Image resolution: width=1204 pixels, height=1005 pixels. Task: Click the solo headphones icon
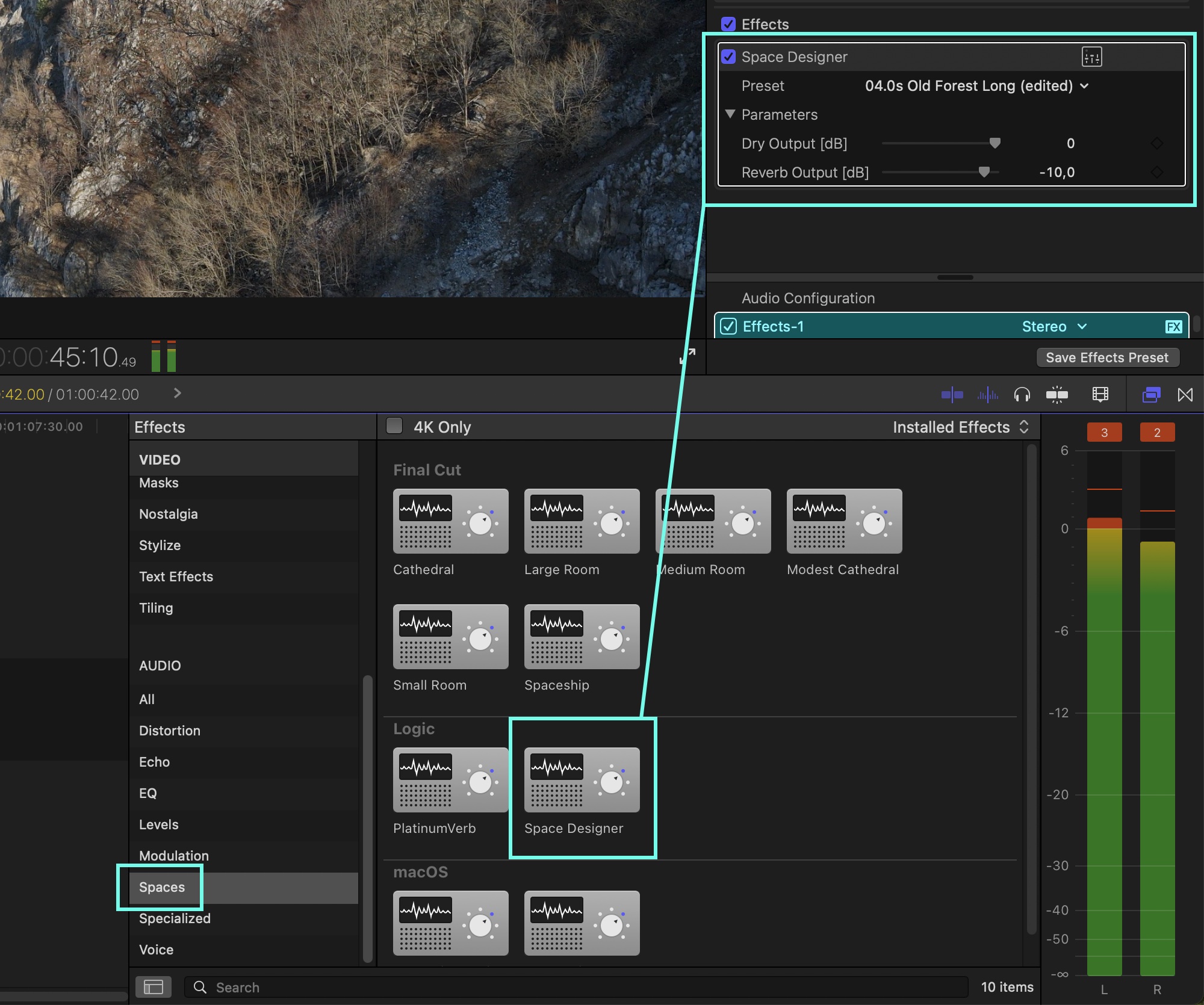click(x=1022, y=395)
